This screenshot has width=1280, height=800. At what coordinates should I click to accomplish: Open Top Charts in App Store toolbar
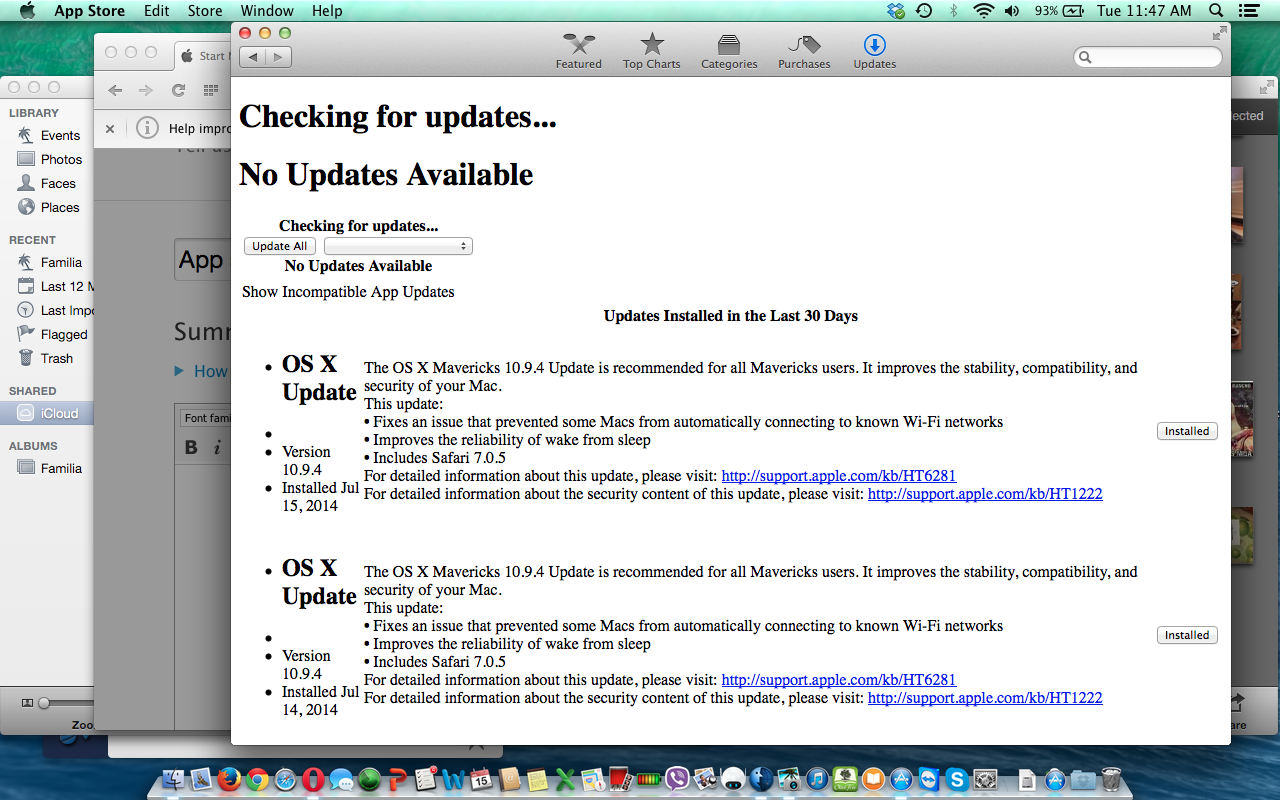click(651, 51)
